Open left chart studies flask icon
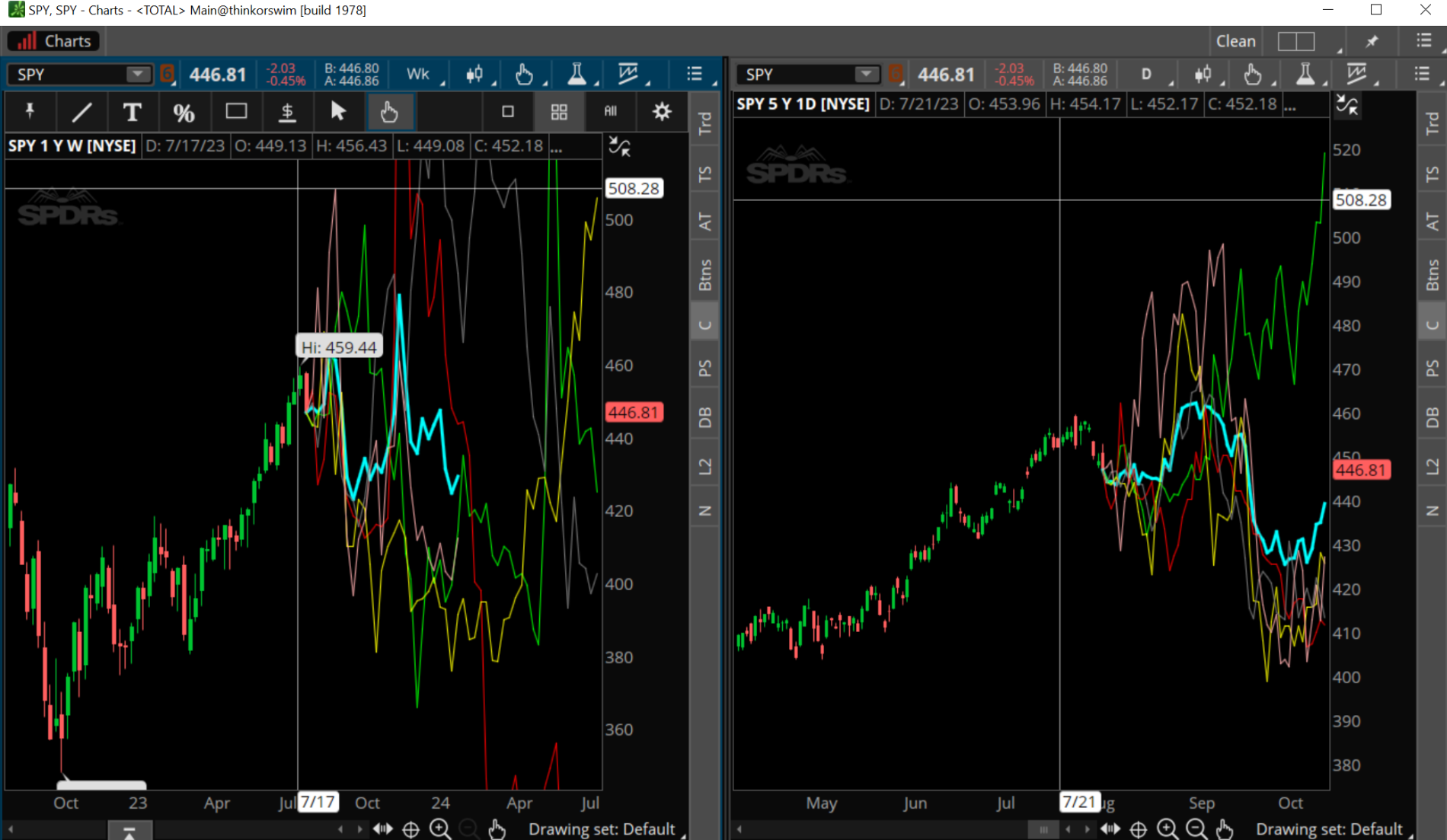The image size is (1447, 840). 577,74
